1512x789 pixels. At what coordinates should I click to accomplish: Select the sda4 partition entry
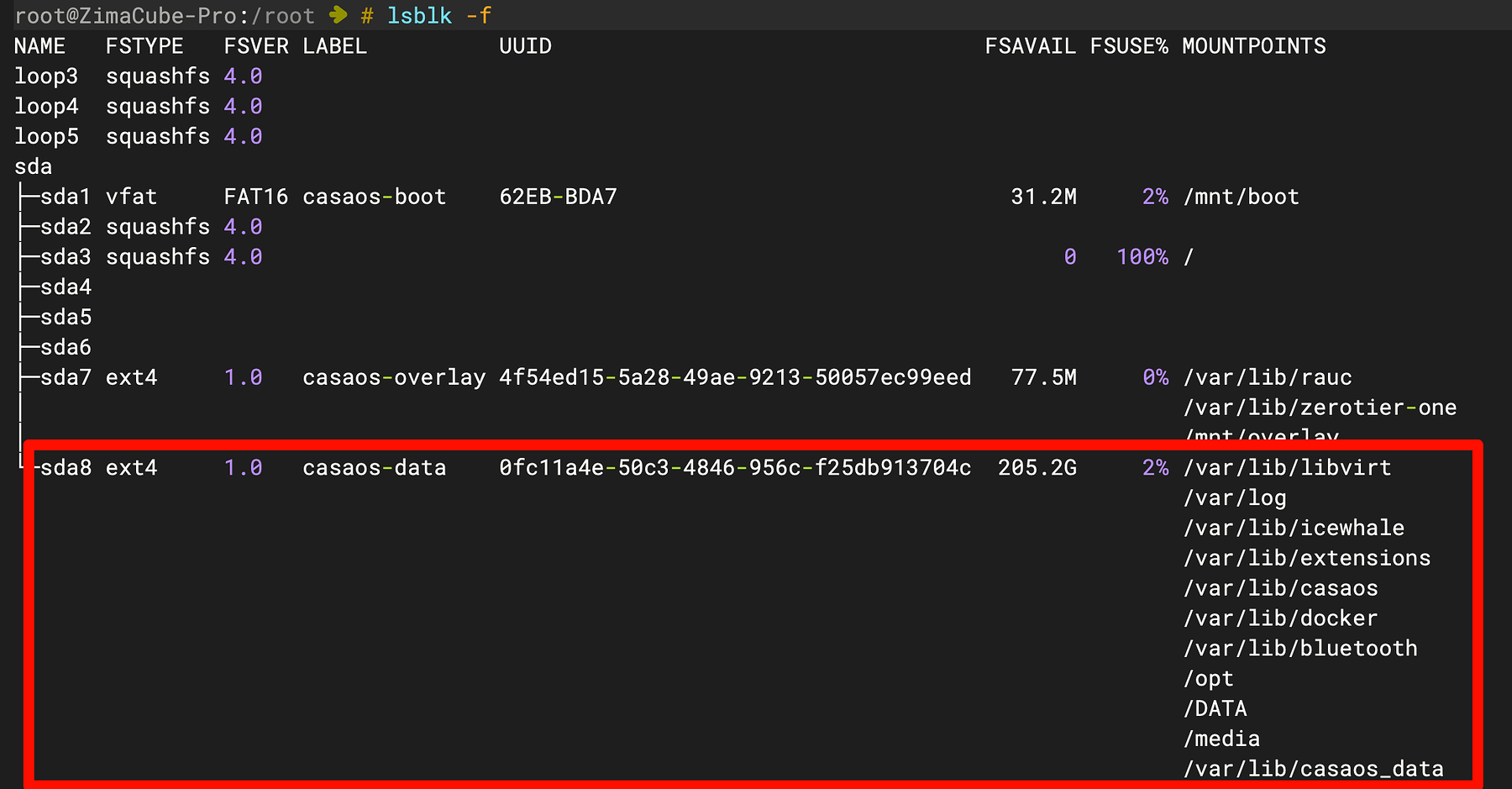(x=66, y=287)
